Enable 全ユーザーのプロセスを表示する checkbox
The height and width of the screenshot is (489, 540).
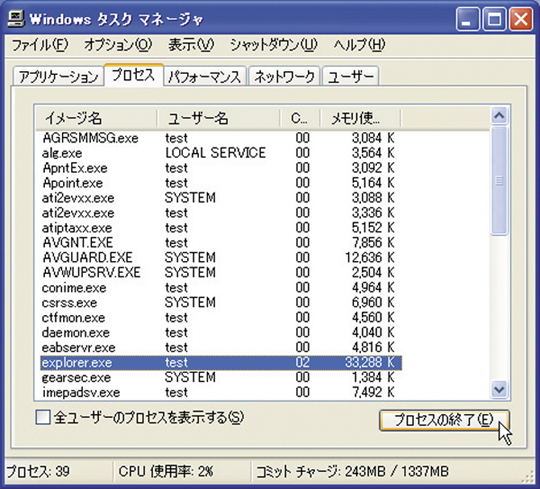click(x=43, y=418)
